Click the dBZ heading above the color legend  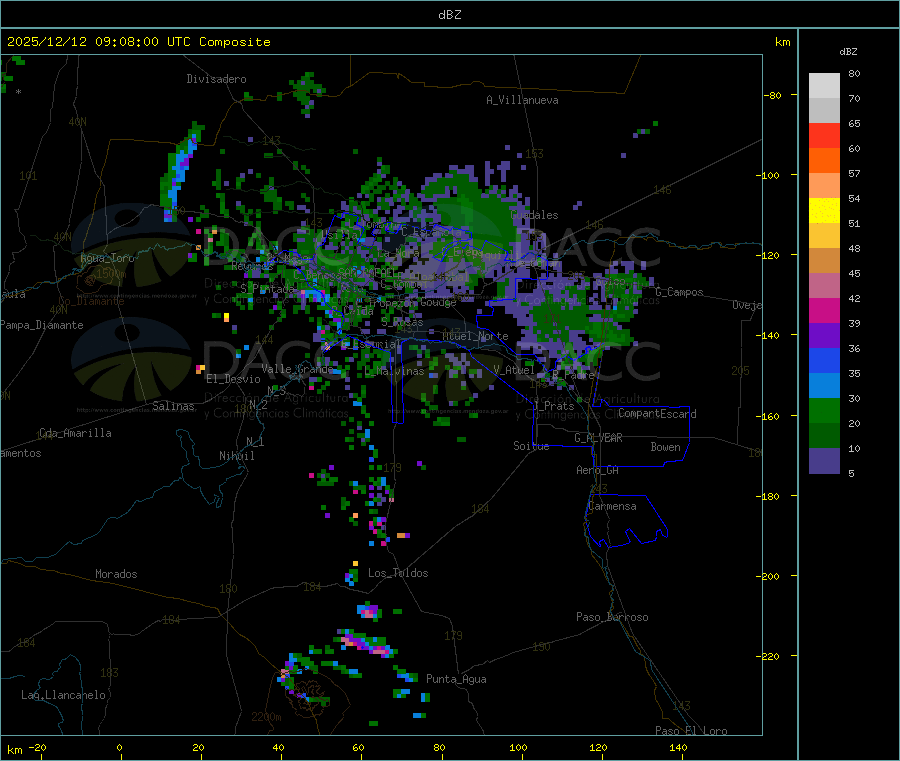pos(848,52)
